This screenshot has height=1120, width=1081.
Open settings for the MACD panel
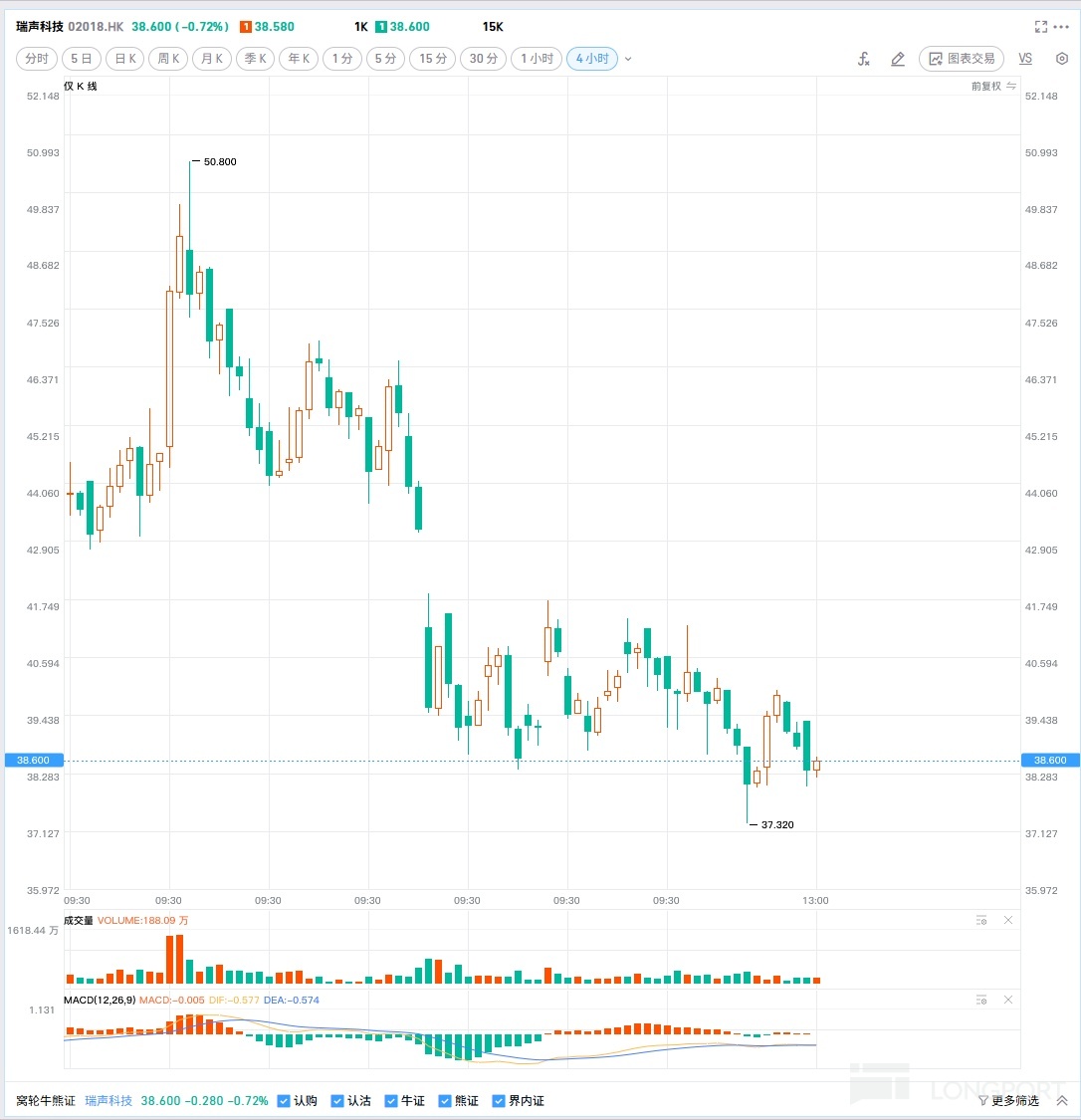click(x=981, y=1000)
